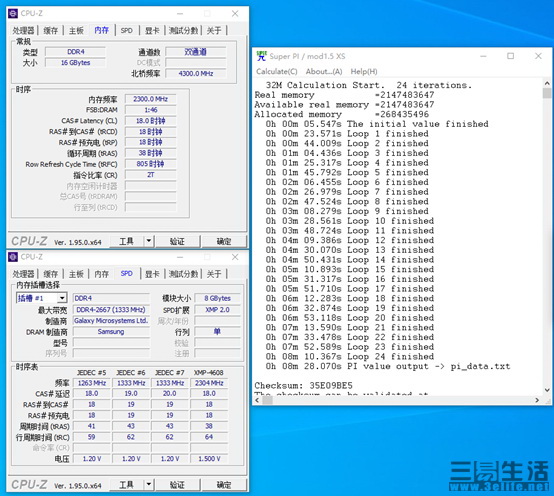Maximize the Super PI window
Image resolution: width=554 pixels, height=496 pixels.
pos(511,56)
